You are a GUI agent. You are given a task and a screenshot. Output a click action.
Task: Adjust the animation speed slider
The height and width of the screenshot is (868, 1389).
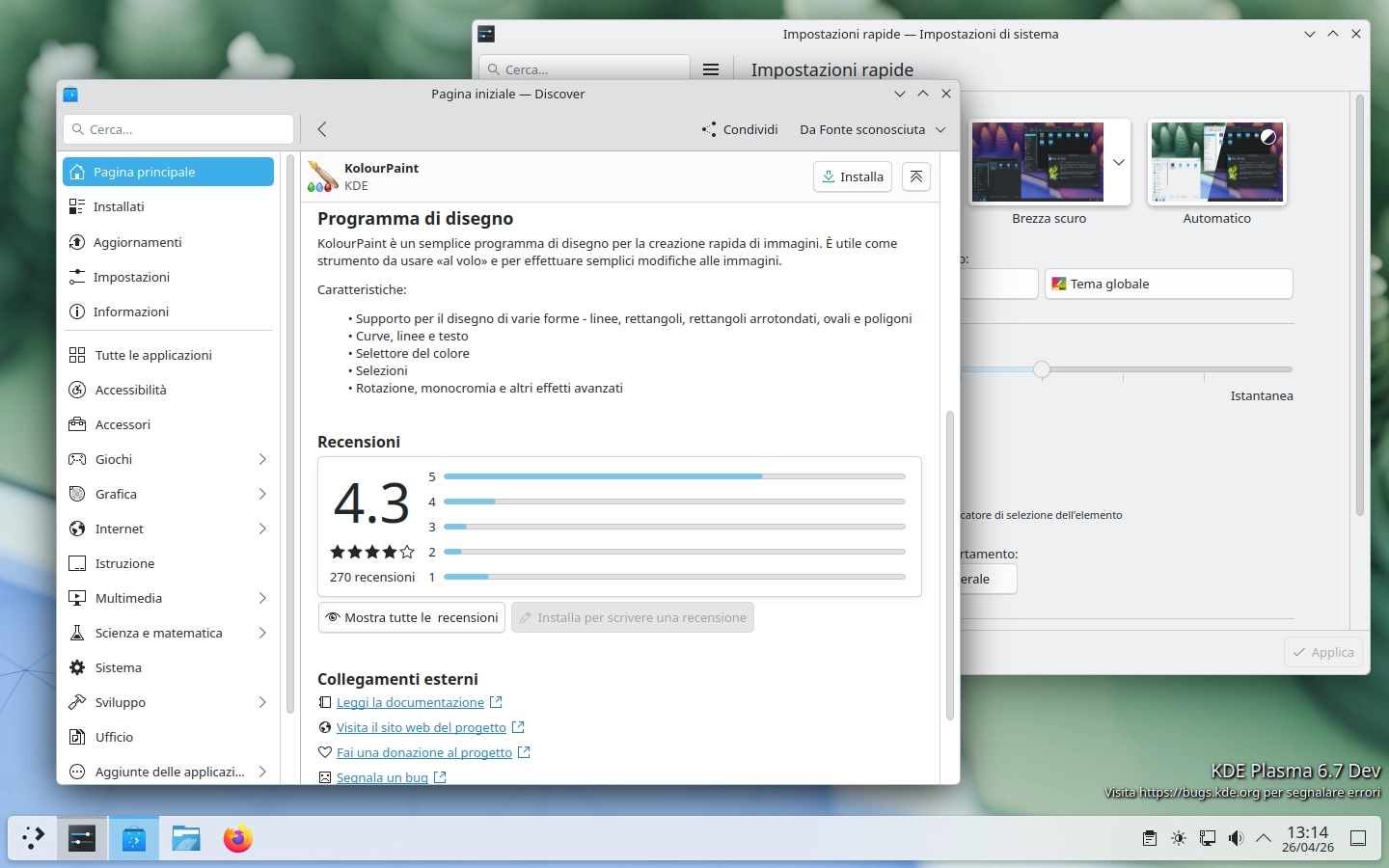(x=1042, y=369)
